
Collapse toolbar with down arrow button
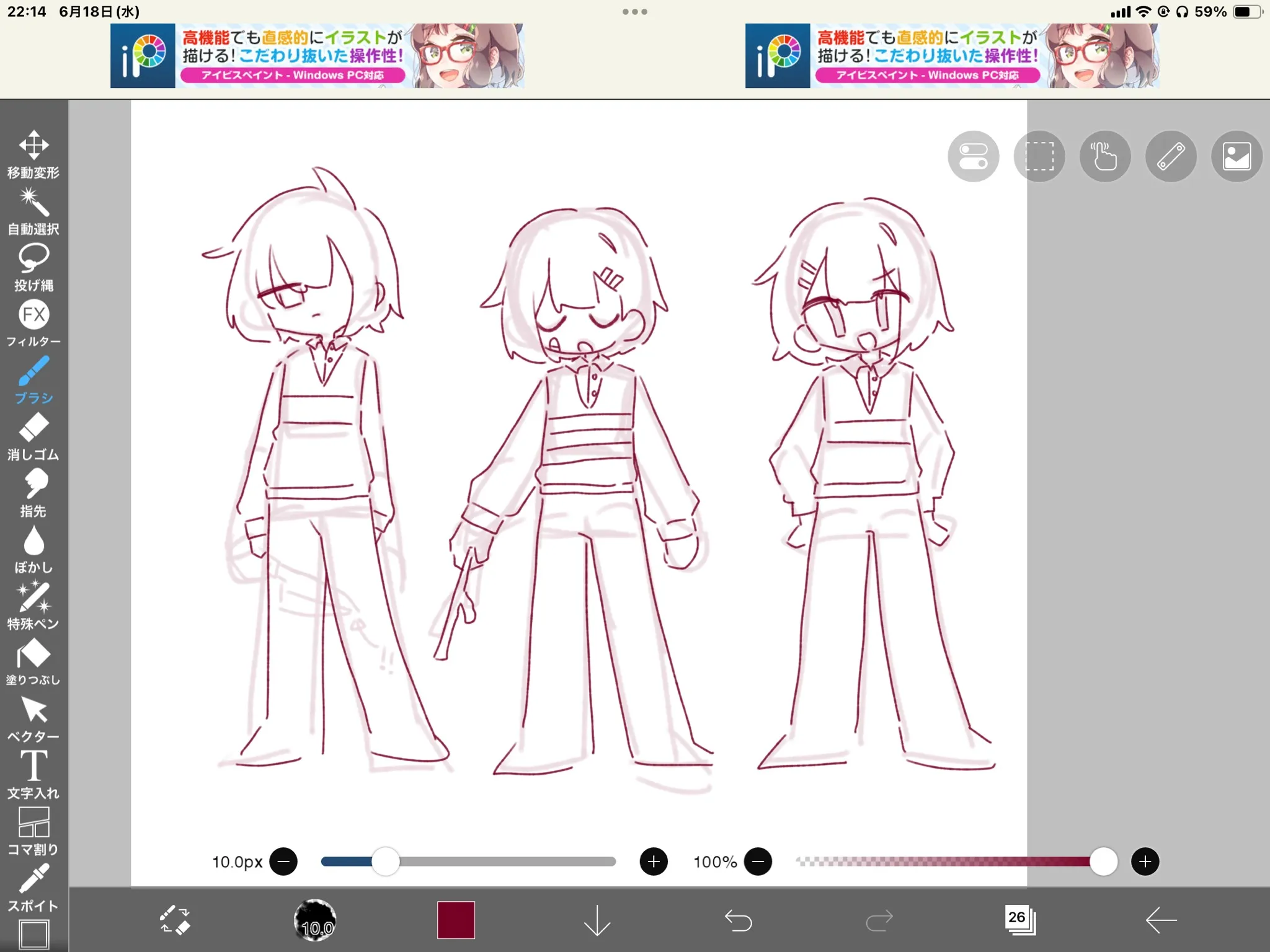click(x=597, y=920)
